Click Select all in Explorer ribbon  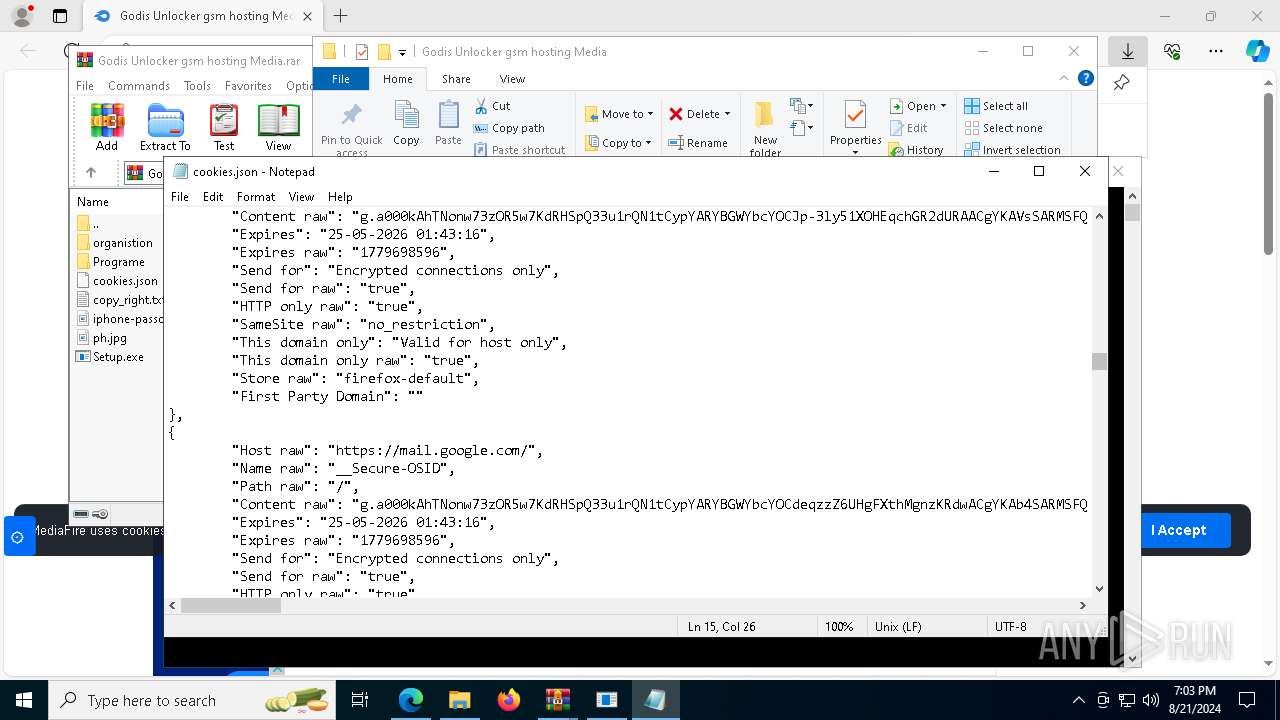[x=996, y=106]
